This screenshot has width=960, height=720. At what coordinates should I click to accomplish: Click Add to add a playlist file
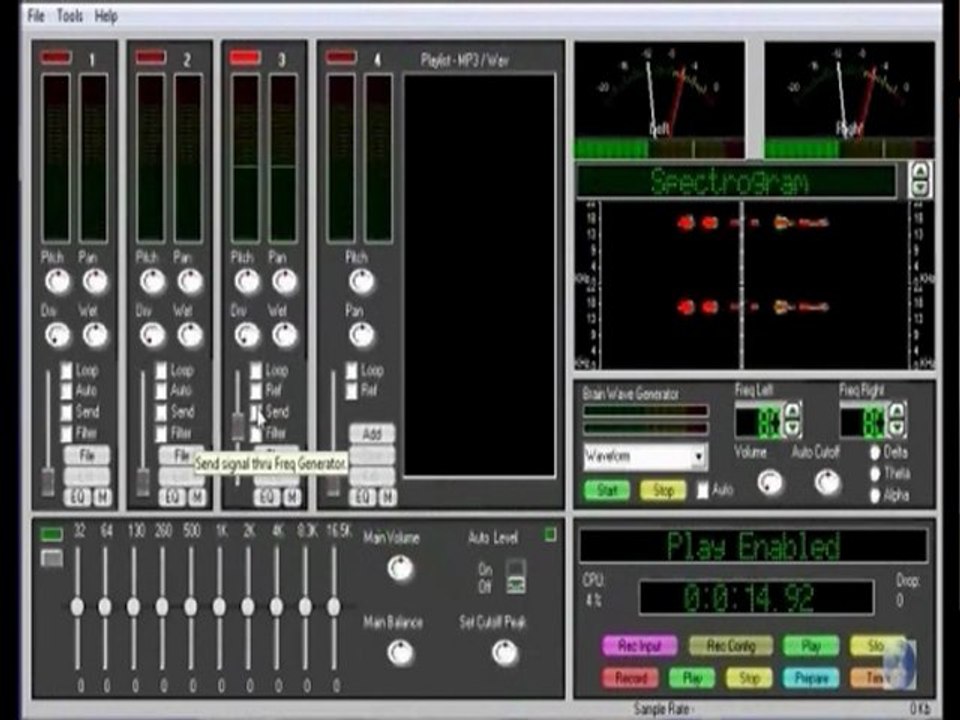pos(372,434)
